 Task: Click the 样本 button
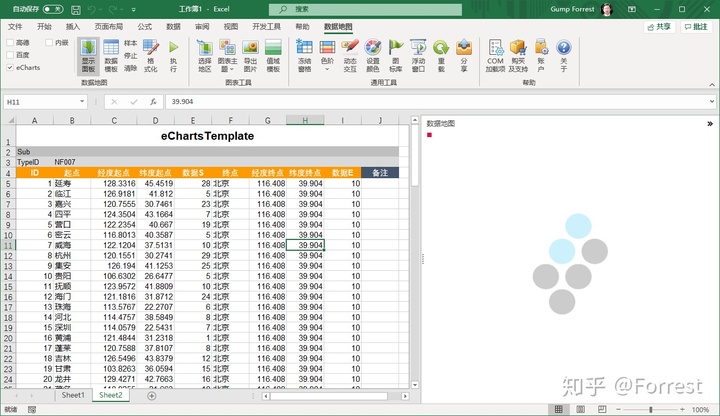130,43
